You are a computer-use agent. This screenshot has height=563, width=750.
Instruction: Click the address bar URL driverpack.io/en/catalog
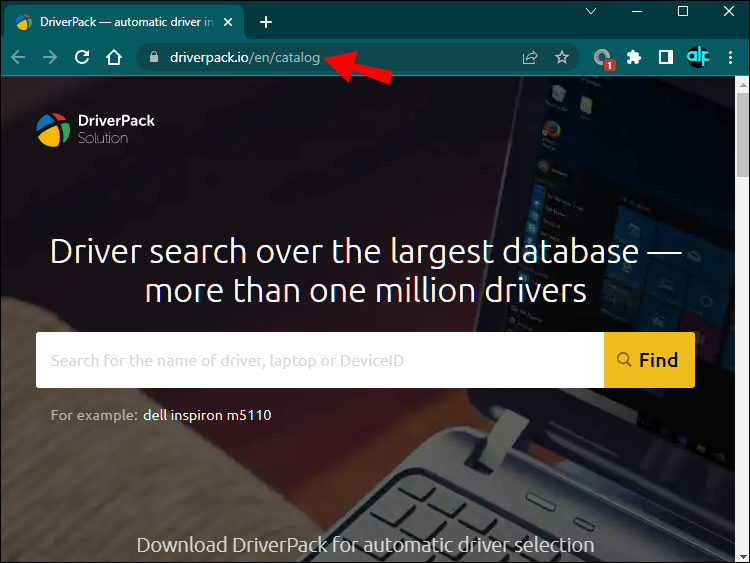pos(245,57)
